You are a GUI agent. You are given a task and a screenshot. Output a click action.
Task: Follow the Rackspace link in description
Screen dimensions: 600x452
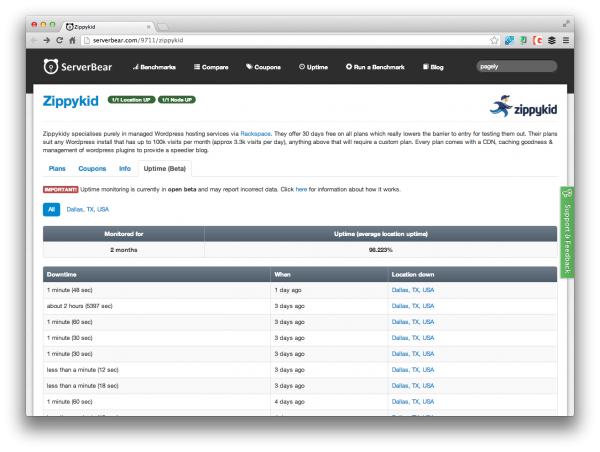coord(255,134)
